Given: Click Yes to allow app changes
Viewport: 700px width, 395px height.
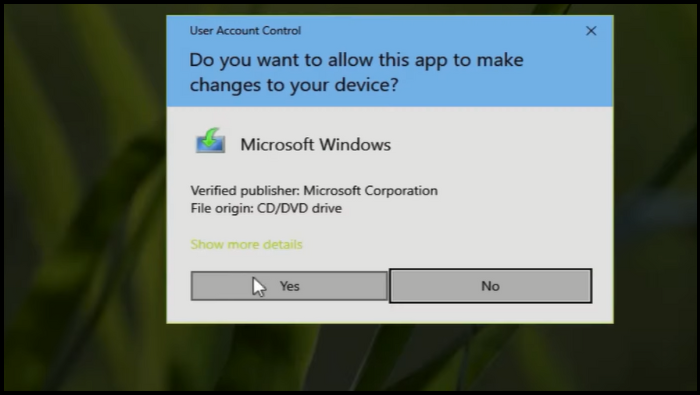Looking at the screenshot, I should [289, 286].
